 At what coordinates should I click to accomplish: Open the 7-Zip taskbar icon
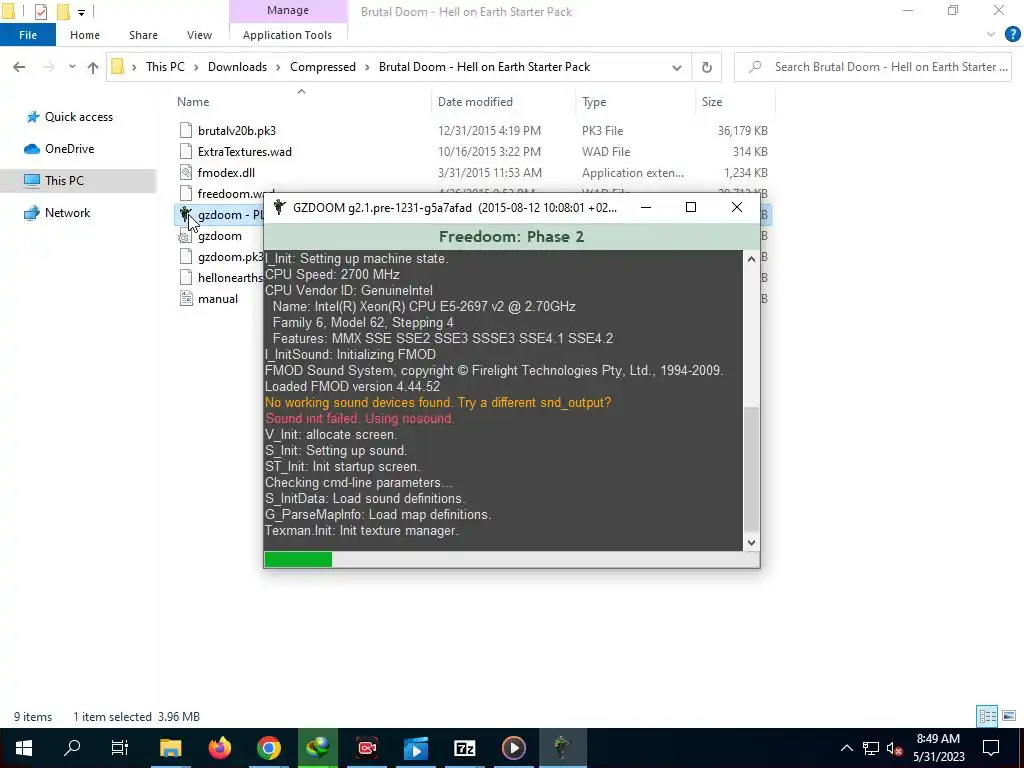coord(464,748)
